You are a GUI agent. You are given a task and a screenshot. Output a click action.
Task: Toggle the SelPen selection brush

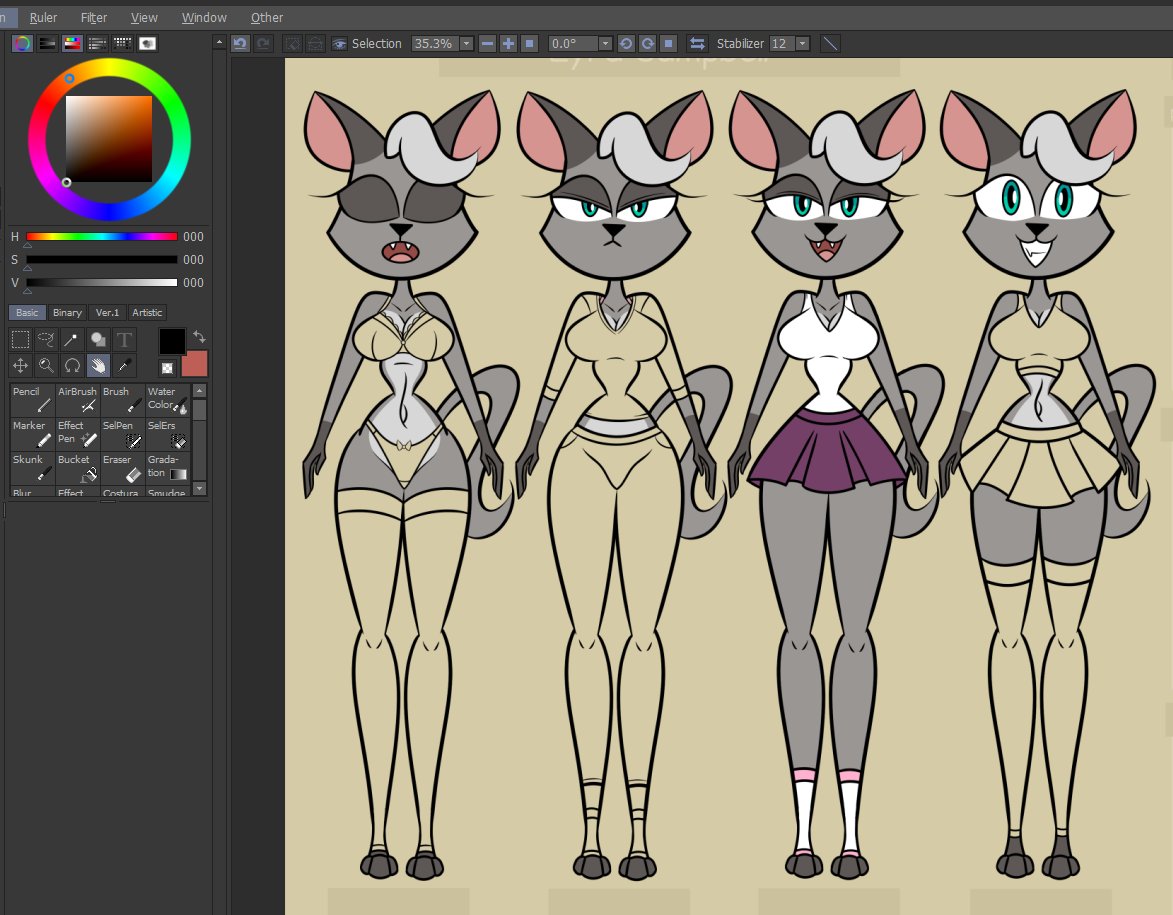pyautogui.click(x=120, y=432)
